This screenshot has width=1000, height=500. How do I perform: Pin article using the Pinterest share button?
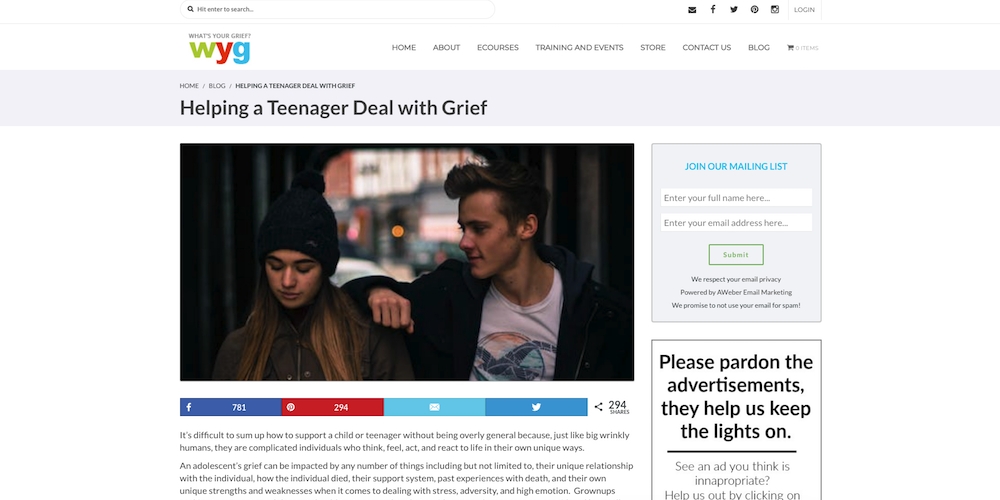332,407
